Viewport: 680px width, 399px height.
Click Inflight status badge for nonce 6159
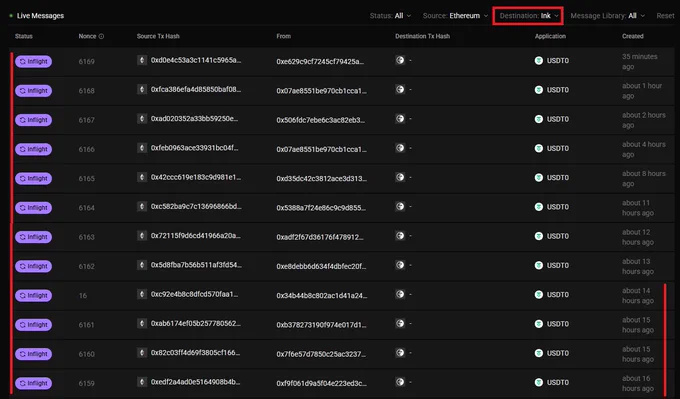point(33,383)
